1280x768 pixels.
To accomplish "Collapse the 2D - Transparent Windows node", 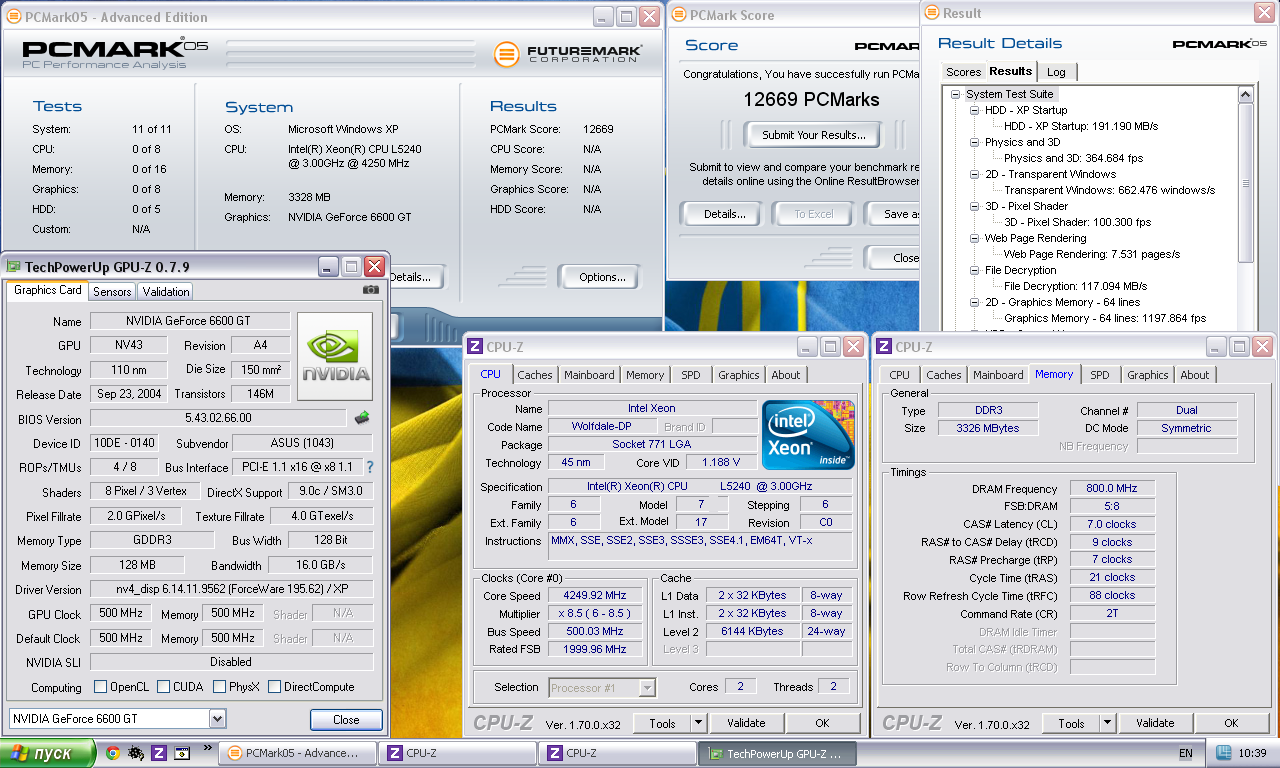I will pyautogui.click(x=975, y=174).
